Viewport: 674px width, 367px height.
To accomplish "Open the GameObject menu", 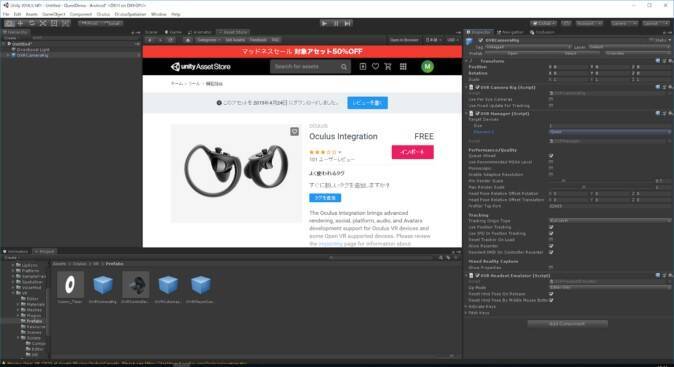I will (54, 14).
